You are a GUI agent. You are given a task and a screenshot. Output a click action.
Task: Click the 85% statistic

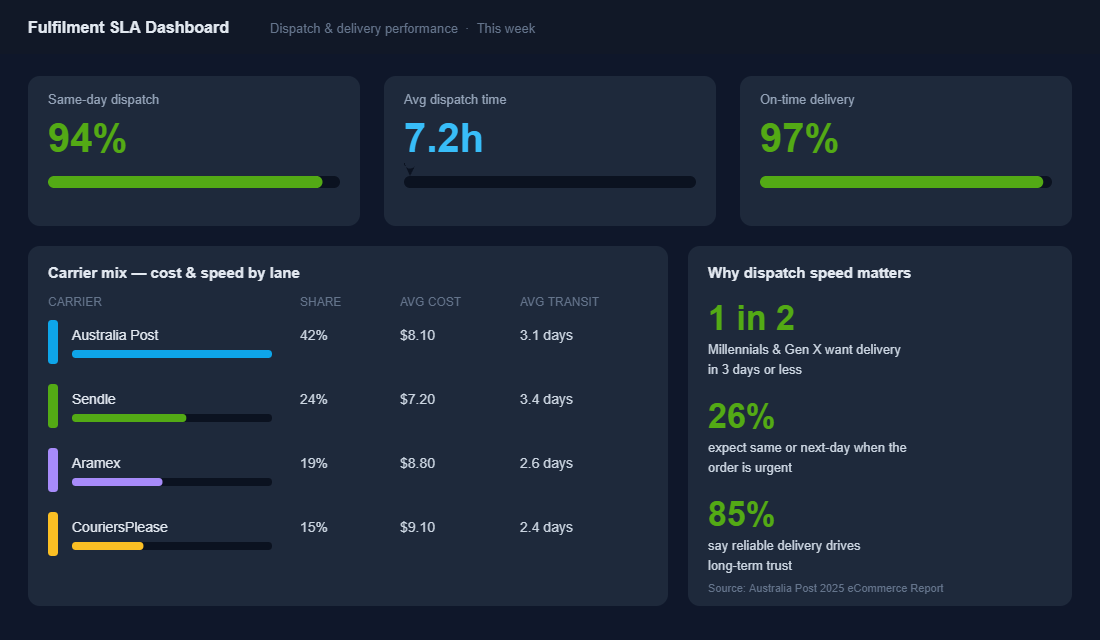[742, 514]
